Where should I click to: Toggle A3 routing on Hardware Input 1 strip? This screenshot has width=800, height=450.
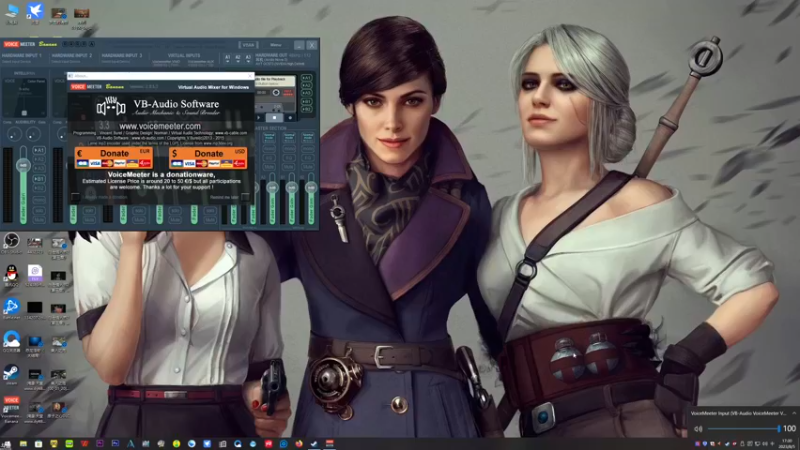coord(39,168)
